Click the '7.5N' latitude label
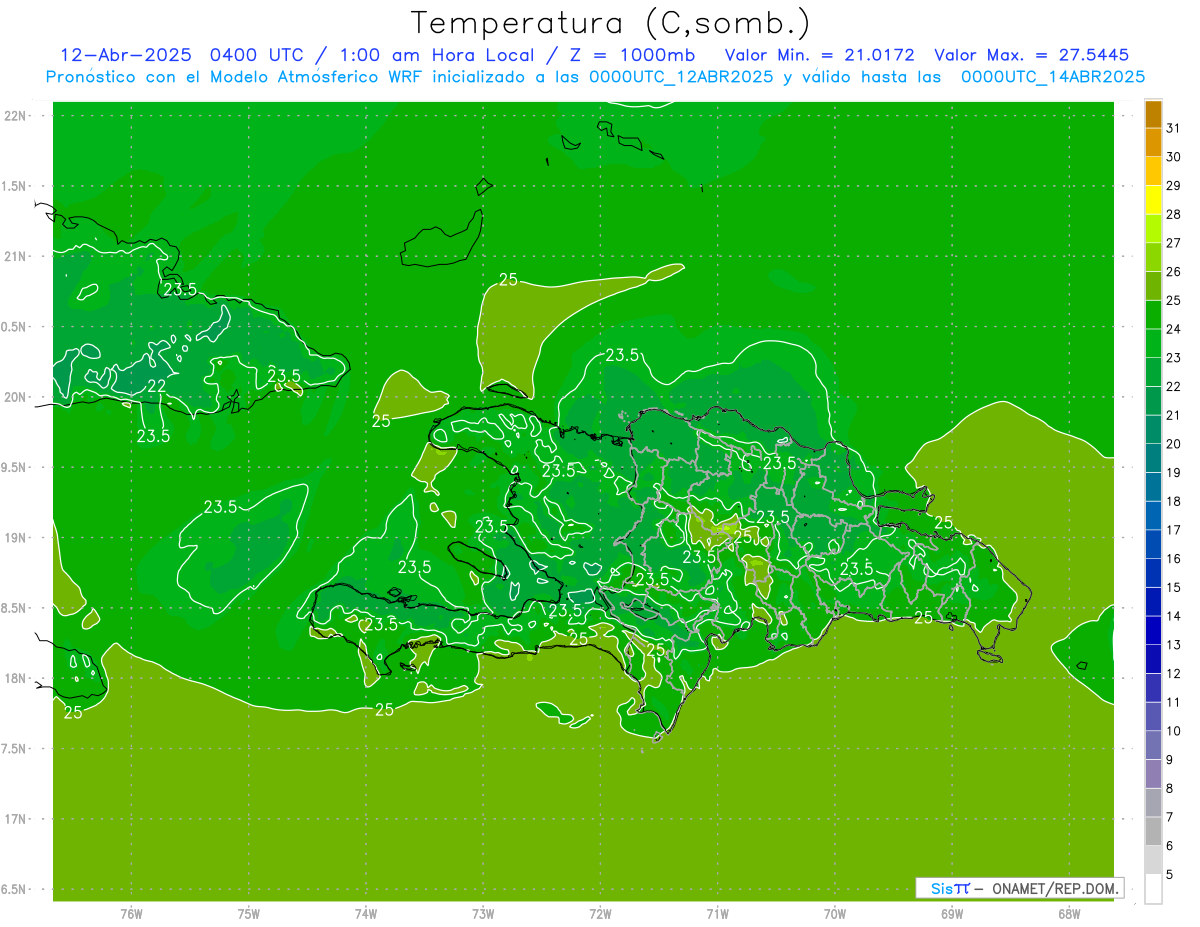Viewport: 1200px width, 927px height. (x=15, y=749)
